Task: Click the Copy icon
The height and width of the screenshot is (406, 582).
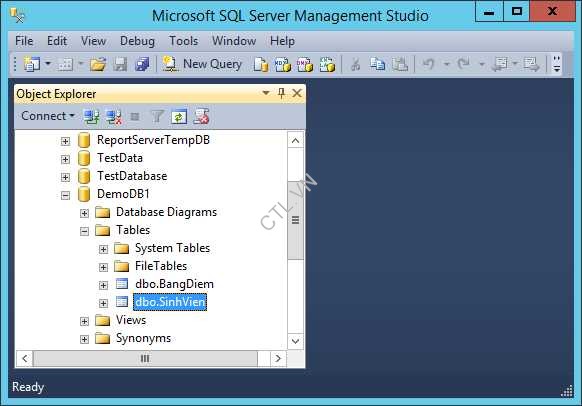Action: click(377, 64)
